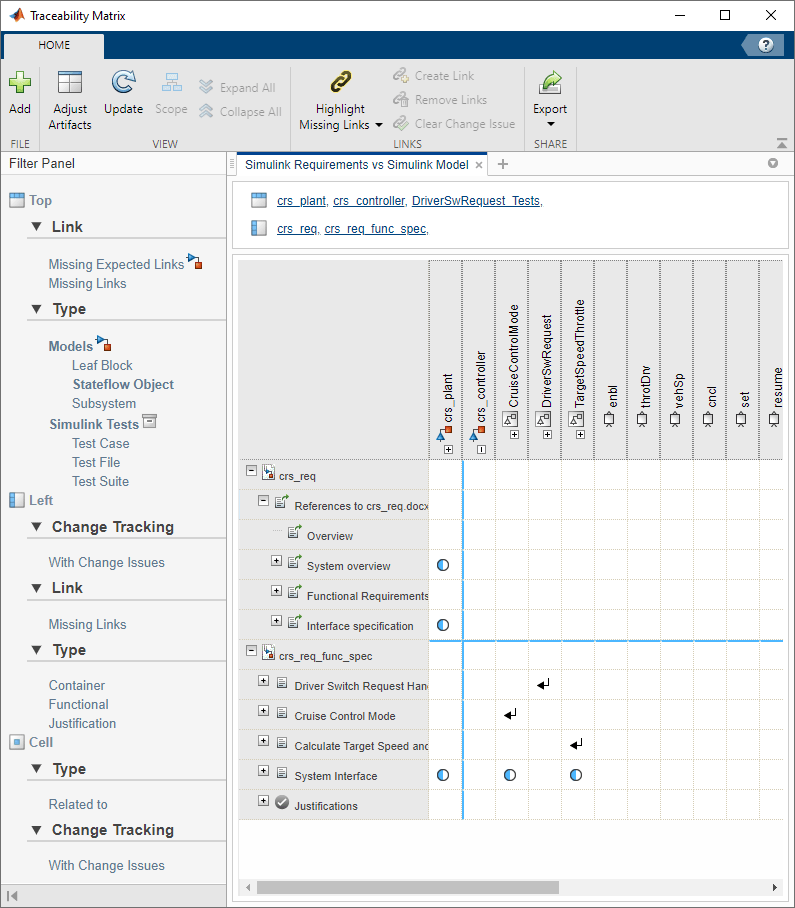795x908 pixels.
Task: Collapse the Top Link filter section
Action: (x=36, y=227)
